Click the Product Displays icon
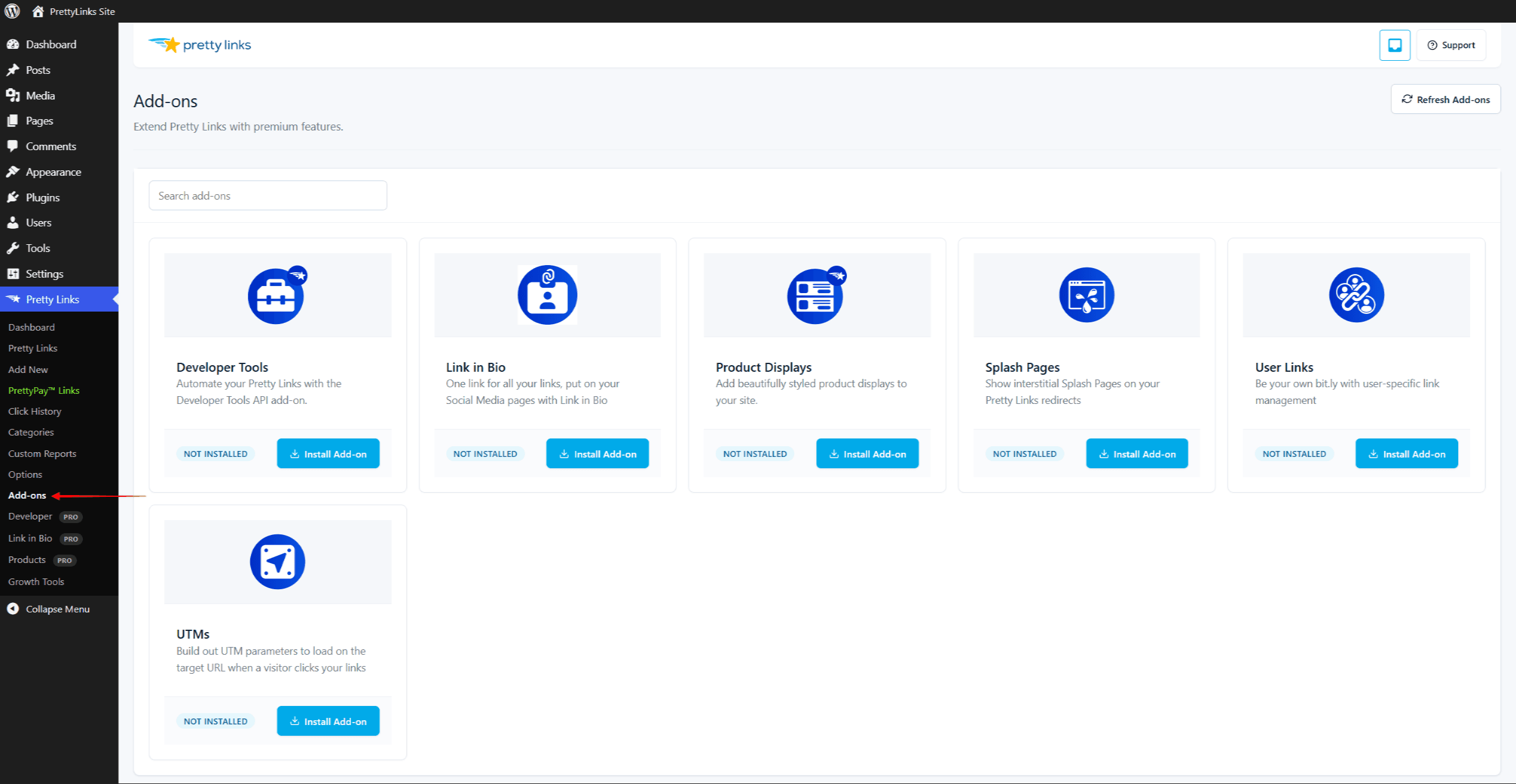This screenshot has height=784, width=1516. (x=816, y=295)
